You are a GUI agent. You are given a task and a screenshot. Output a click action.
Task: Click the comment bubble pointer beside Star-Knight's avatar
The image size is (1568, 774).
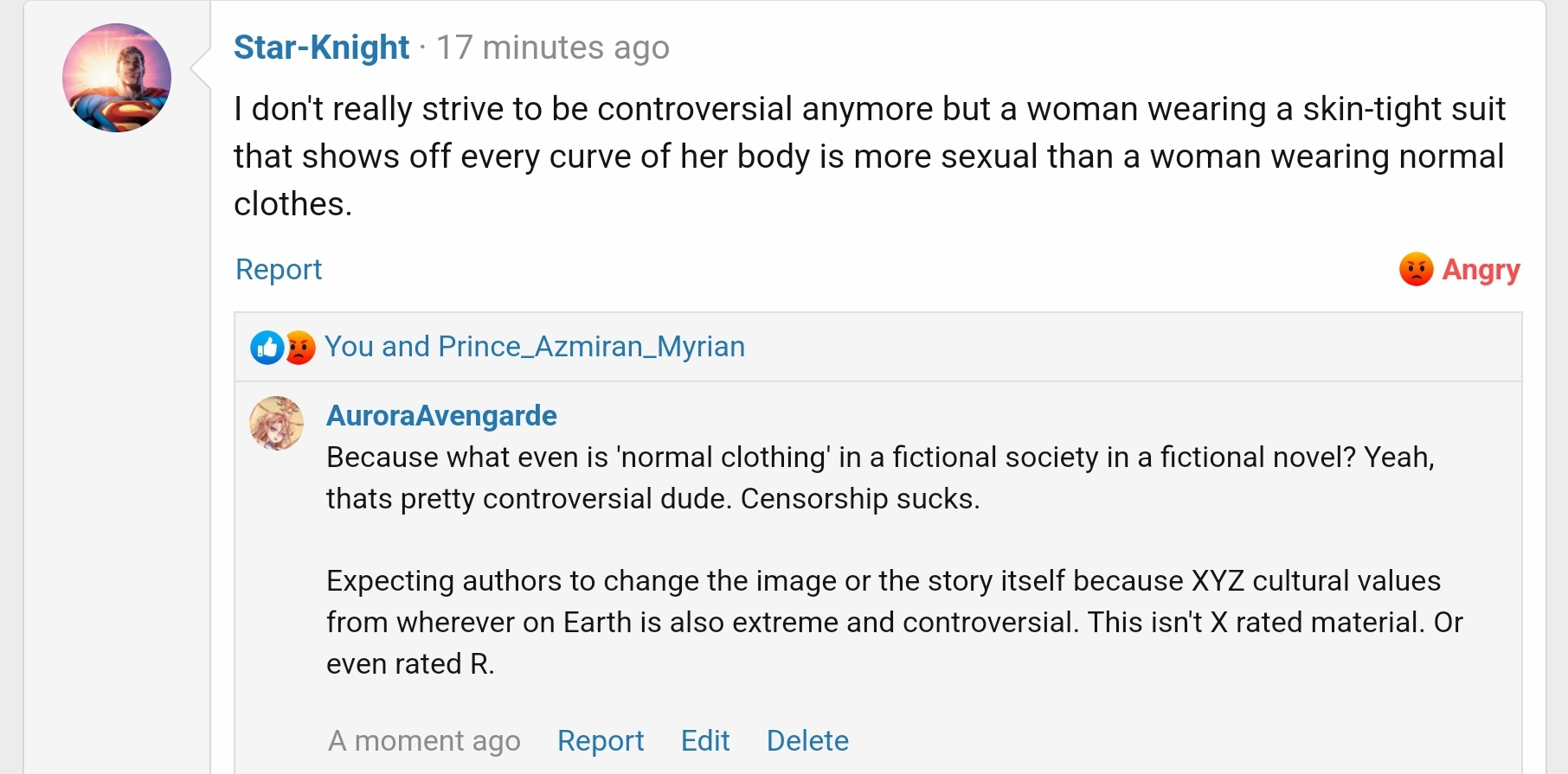[x=201, y=69]
